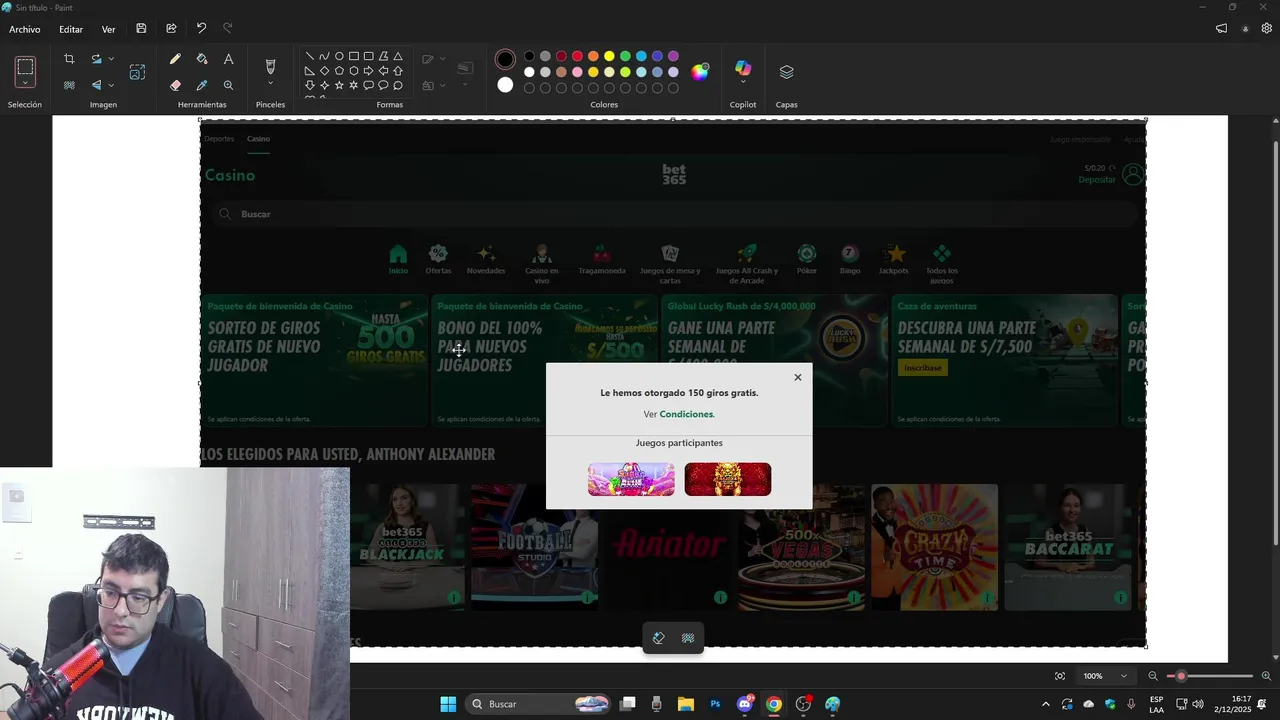
Task: Click the Brushes tool icon
Action: [x=270, y=66]
